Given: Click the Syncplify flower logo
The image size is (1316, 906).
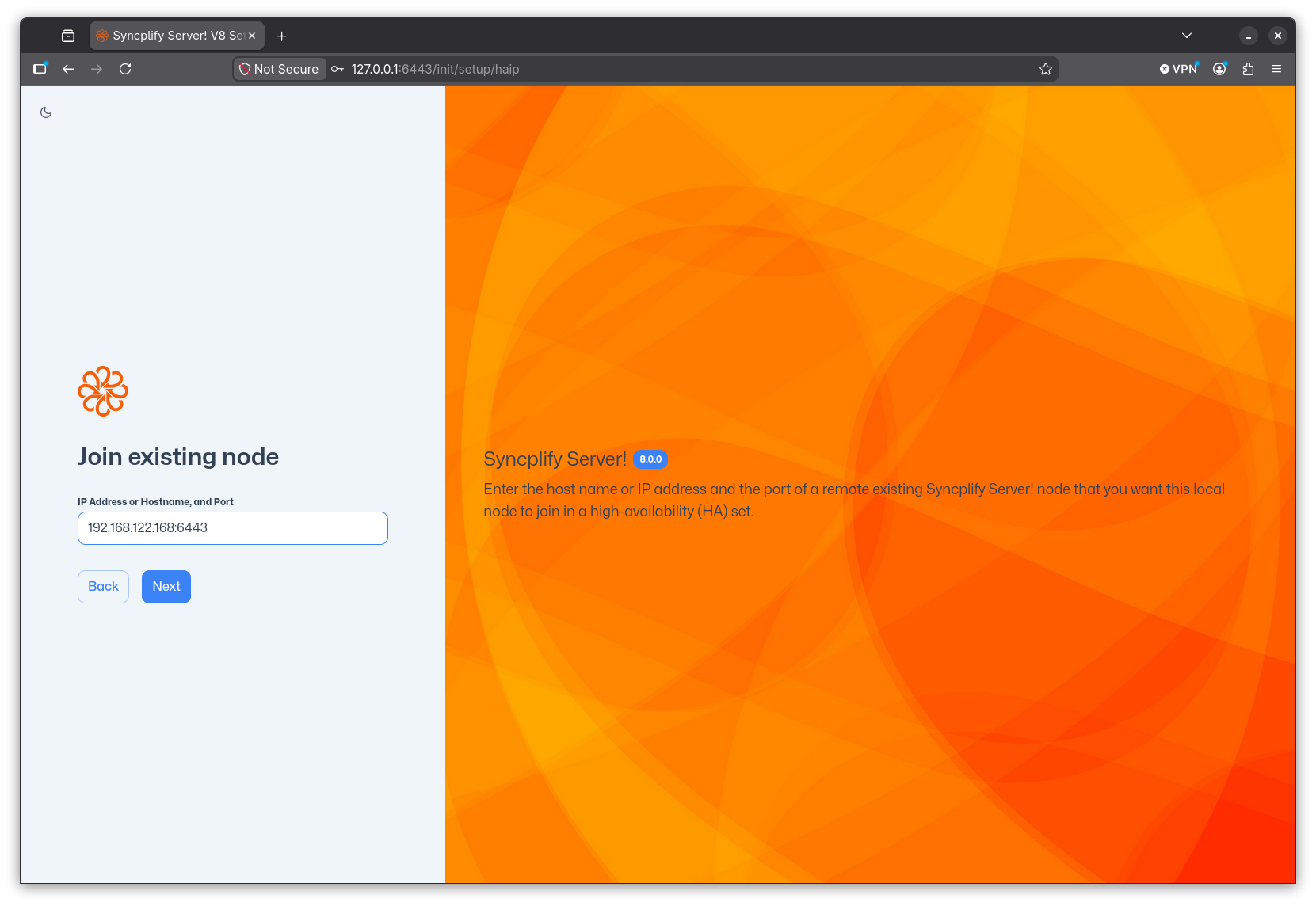Looking at the screenshot, I should [103, 391].
